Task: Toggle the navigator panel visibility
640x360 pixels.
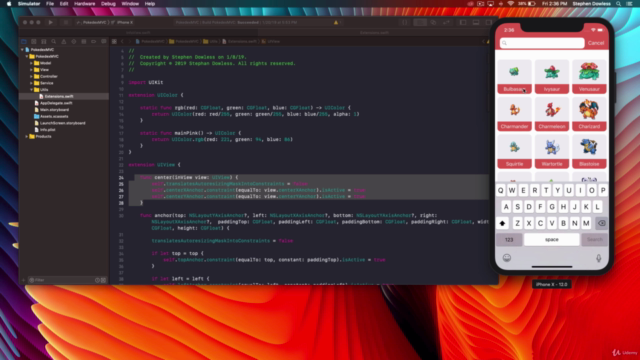Action: pyautogui.click(x=463, y=22)
